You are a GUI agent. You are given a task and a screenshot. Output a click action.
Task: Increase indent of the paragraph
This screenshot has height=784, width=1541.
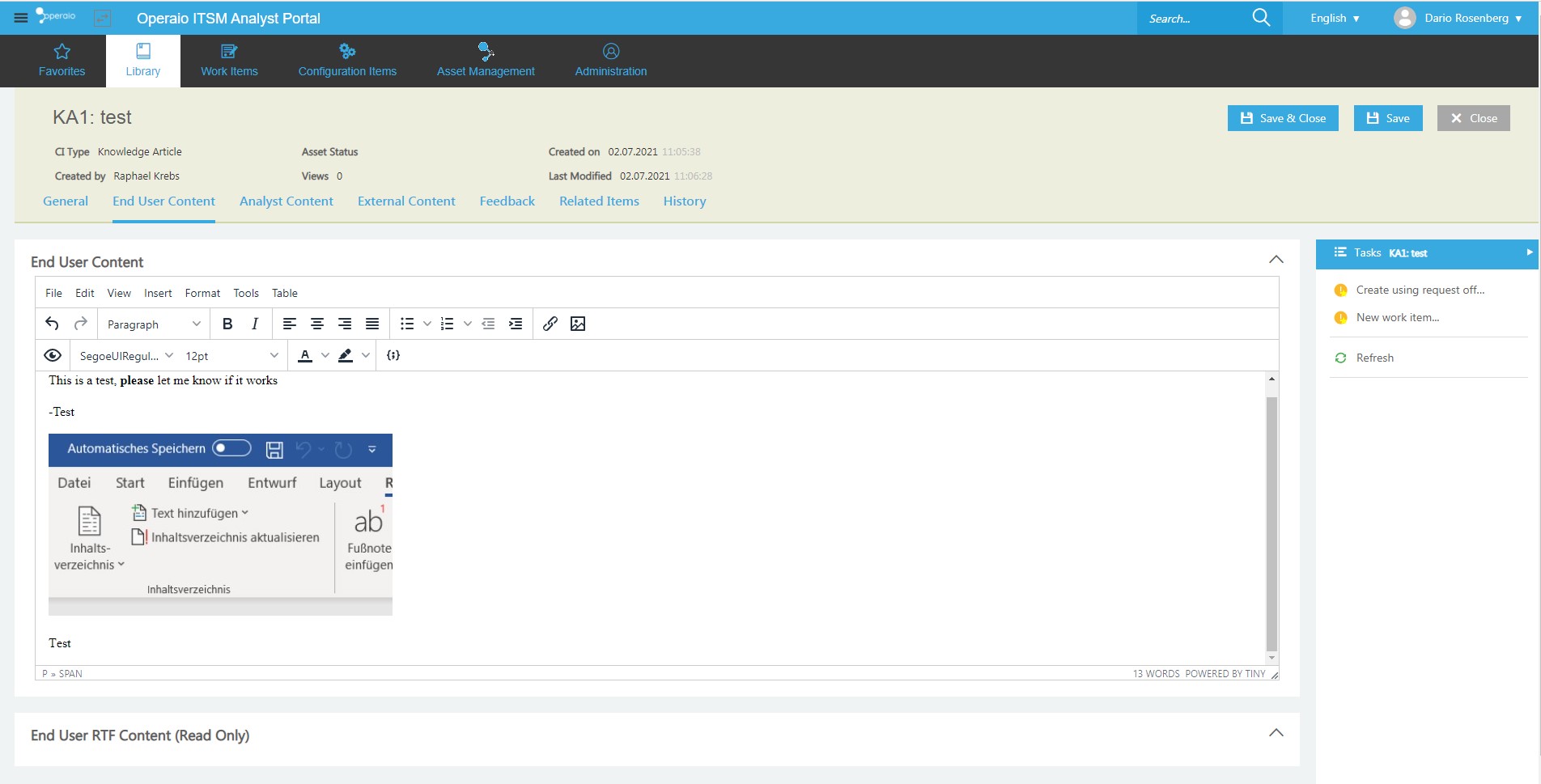[x=516, y=324]
